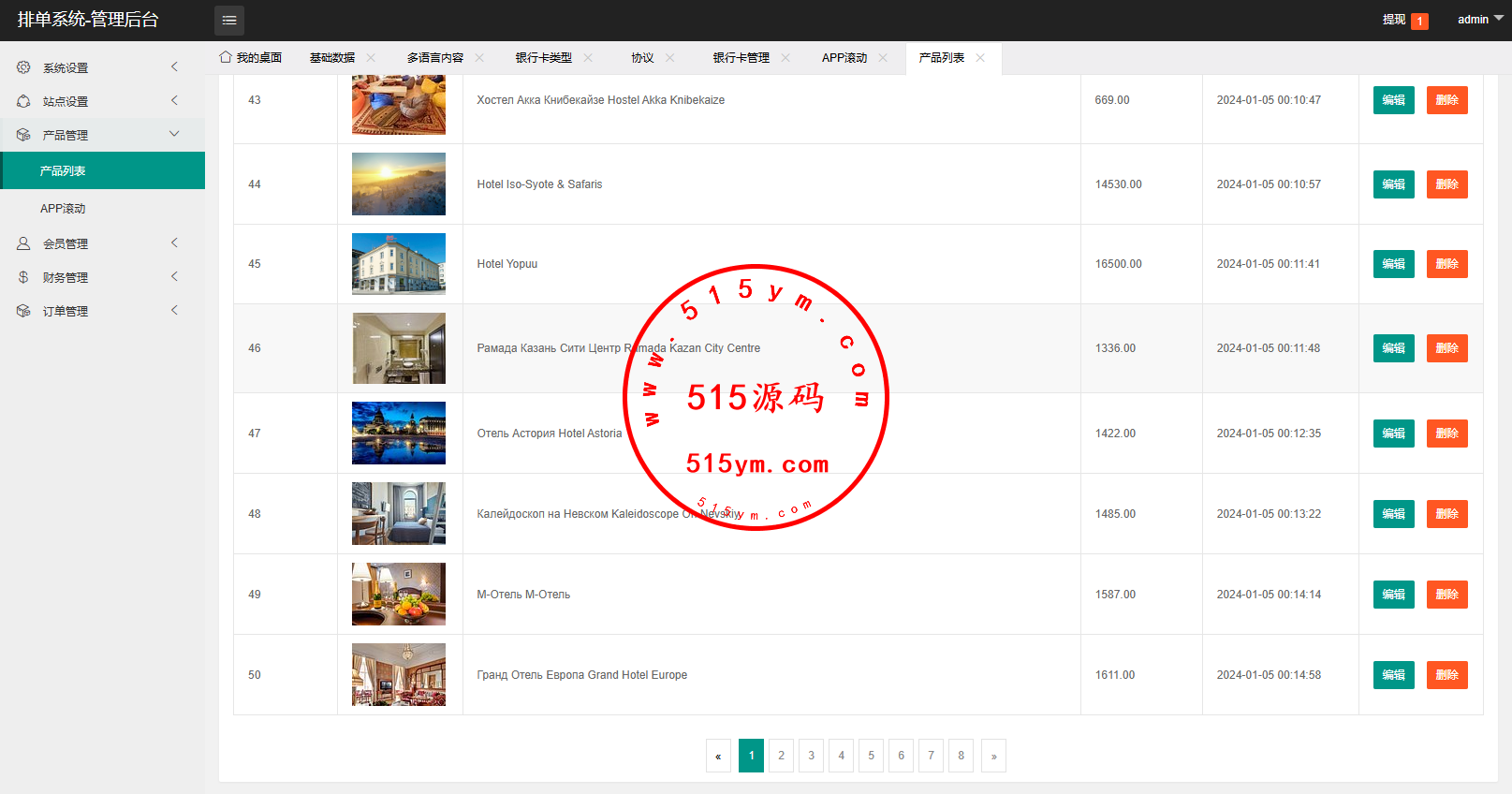Viewport: 1512px width, 794px height.
Task: Go to page 3 of products
Action: [x=811, y=756]
